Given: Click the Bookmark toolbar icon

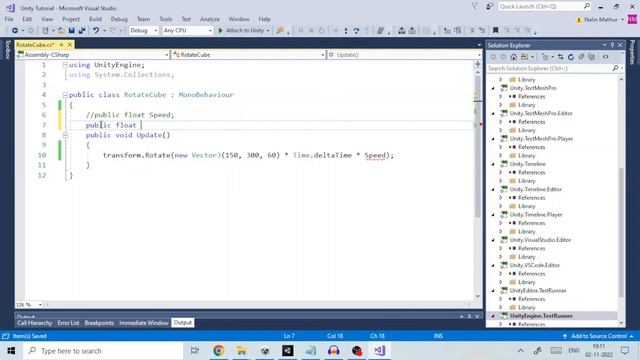Looking at the screenshot, I should [x=496, y=31].
